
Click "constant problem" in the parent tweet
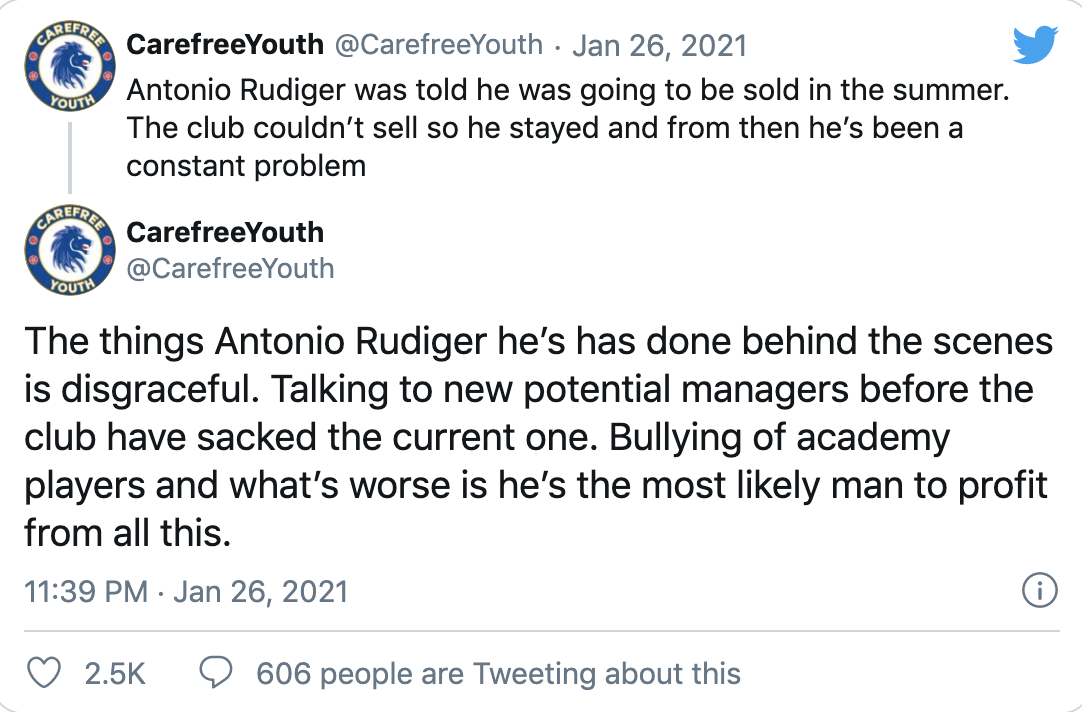point(246,165)
